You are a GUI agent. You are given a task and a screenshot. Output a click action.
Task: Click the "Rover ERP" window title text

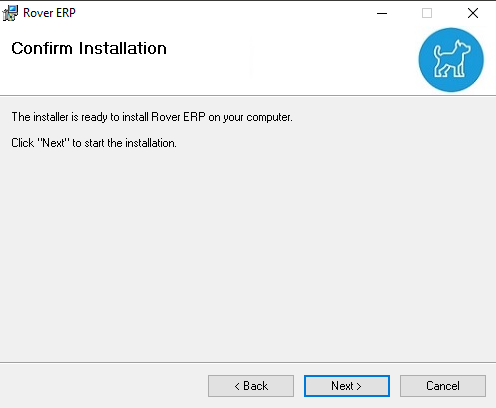point(49,13)
